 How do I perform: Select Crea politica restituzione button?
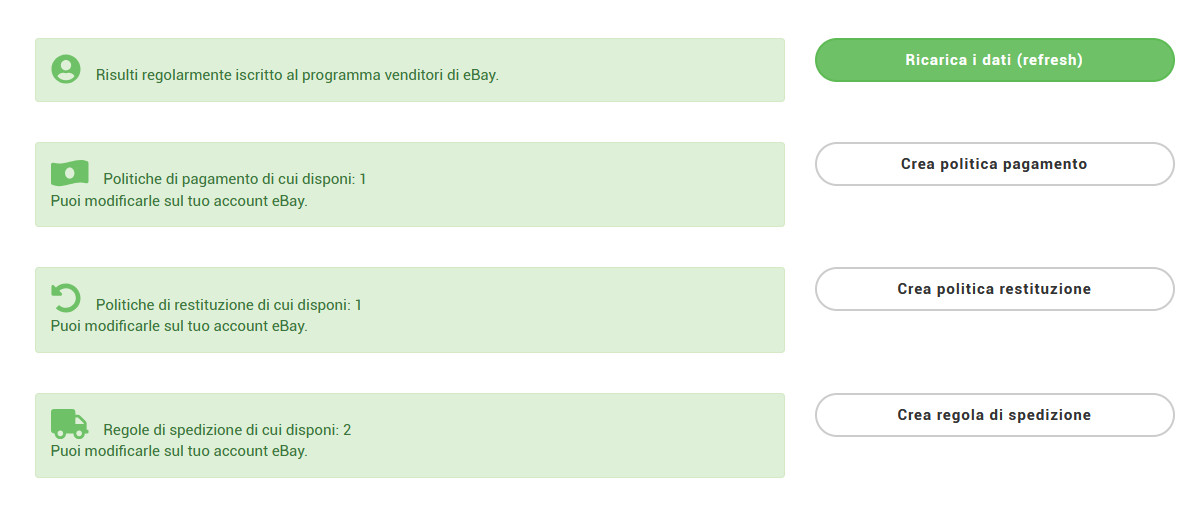coord(994,289)
